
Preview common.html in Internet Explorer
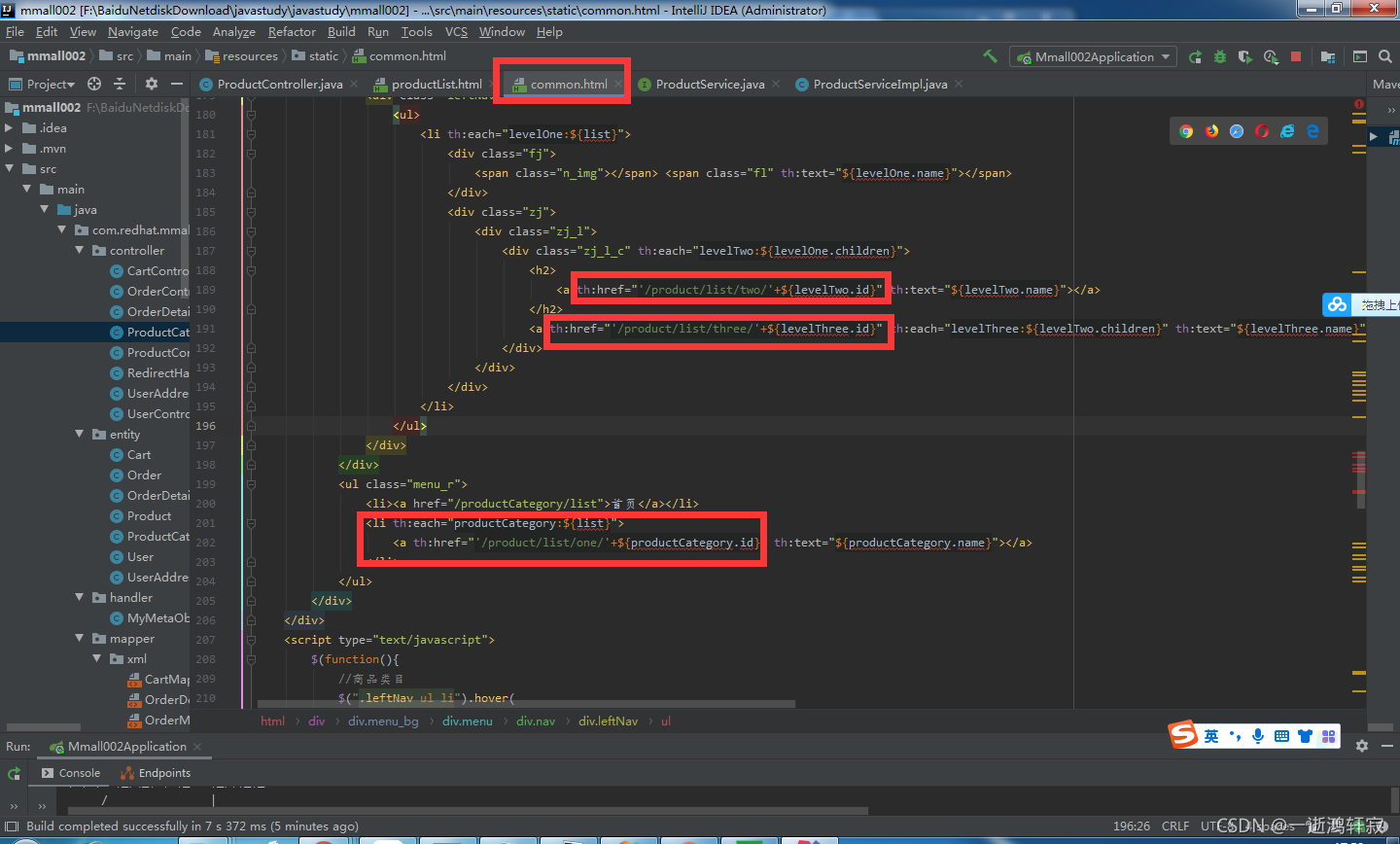click(1287, 131)
